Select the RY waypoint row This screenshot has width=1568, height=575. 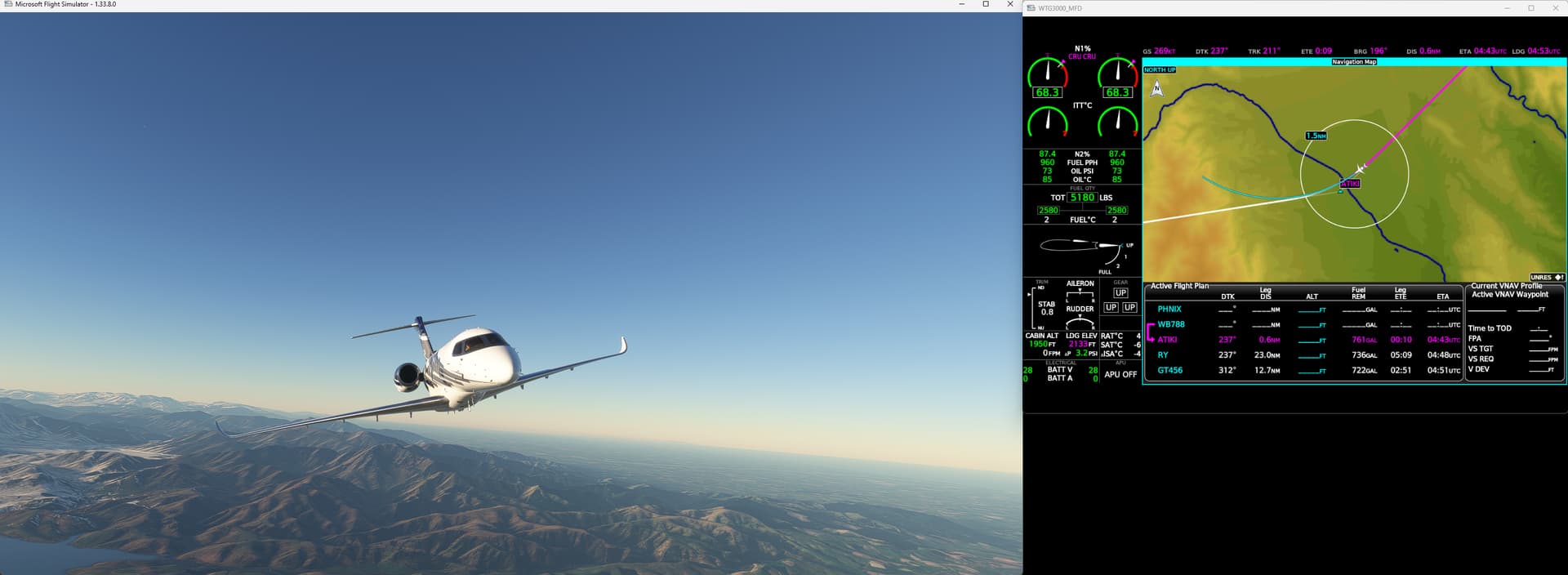click(1163, 355)
